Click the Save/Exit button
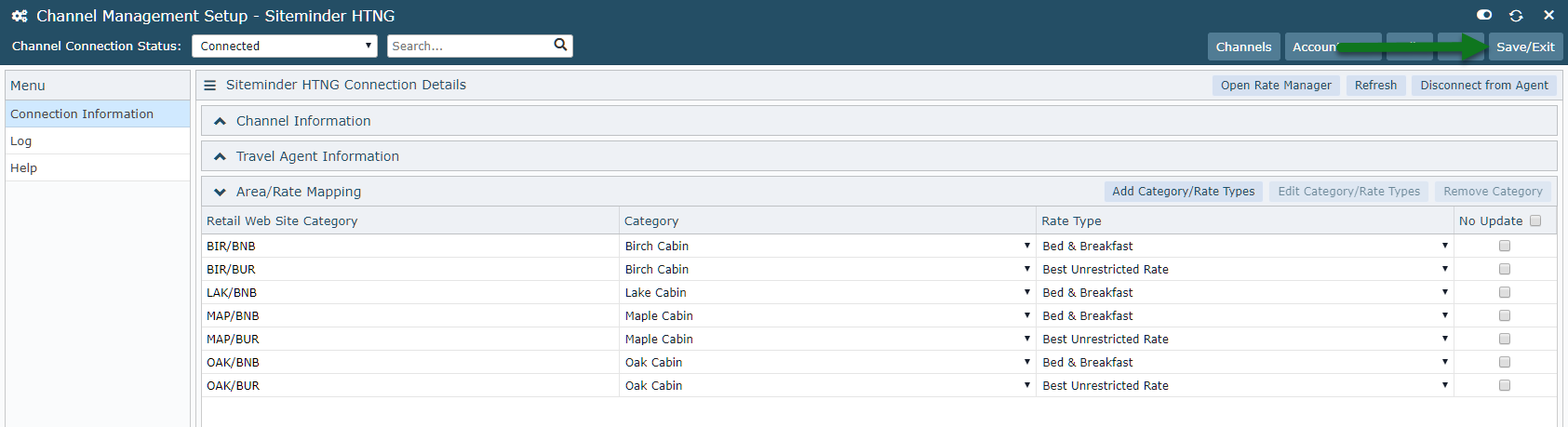This screenshot has height=427, width=1568. pyautogui.click(x=1525, y=47)
